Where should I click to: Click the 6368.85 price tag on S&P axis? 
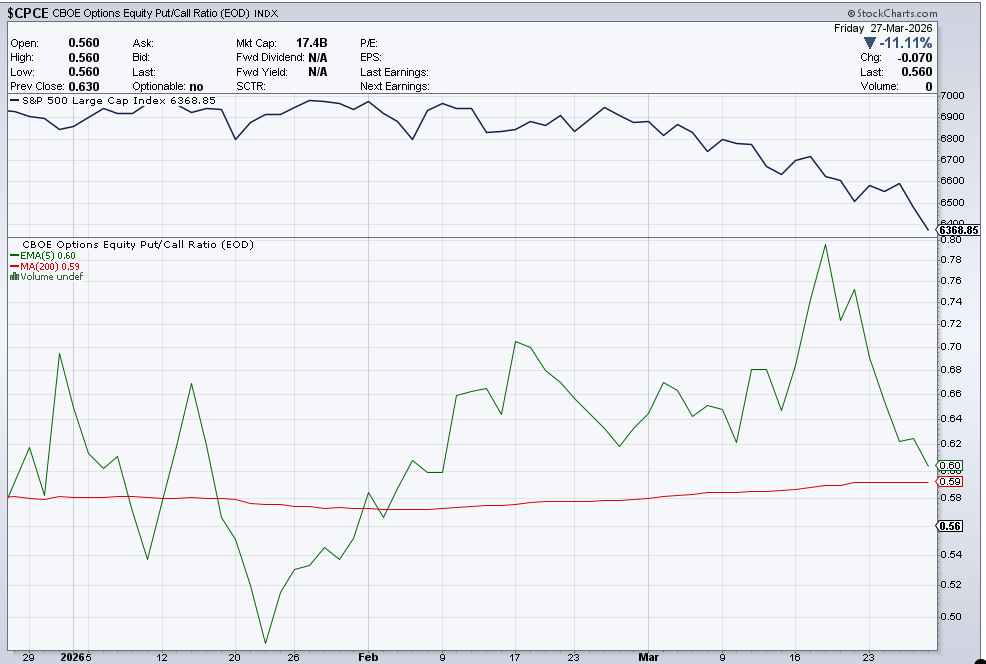958,230
